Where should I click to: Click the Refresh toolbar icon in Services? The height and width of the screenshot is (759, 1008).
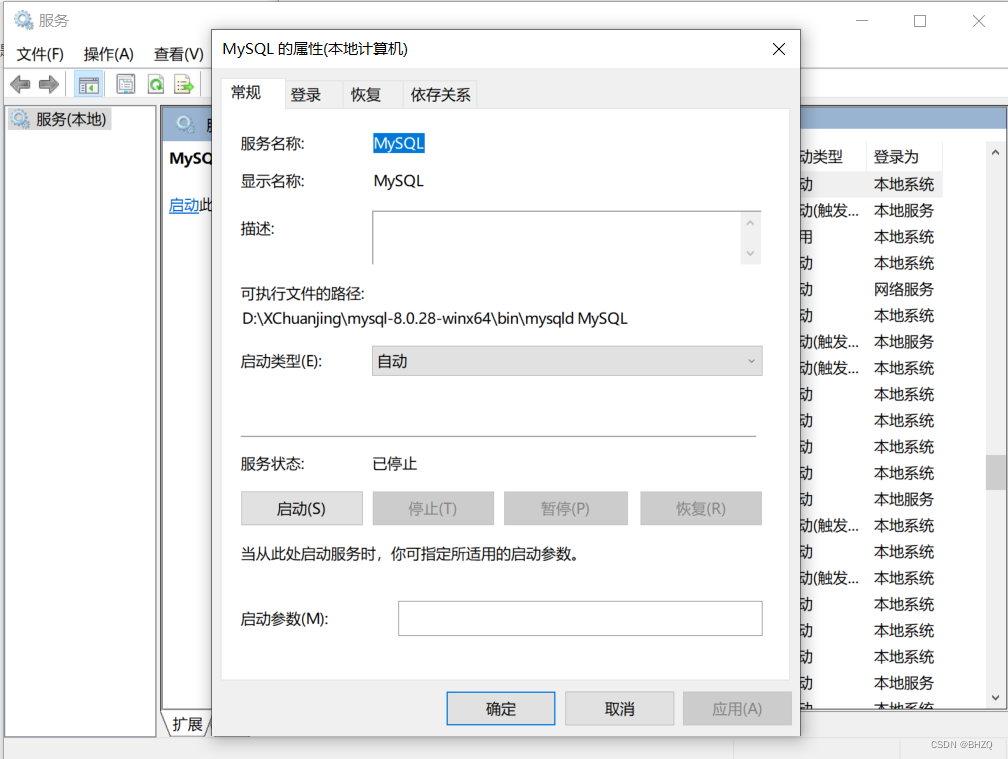pyautogui.click(x=156, y=84)
